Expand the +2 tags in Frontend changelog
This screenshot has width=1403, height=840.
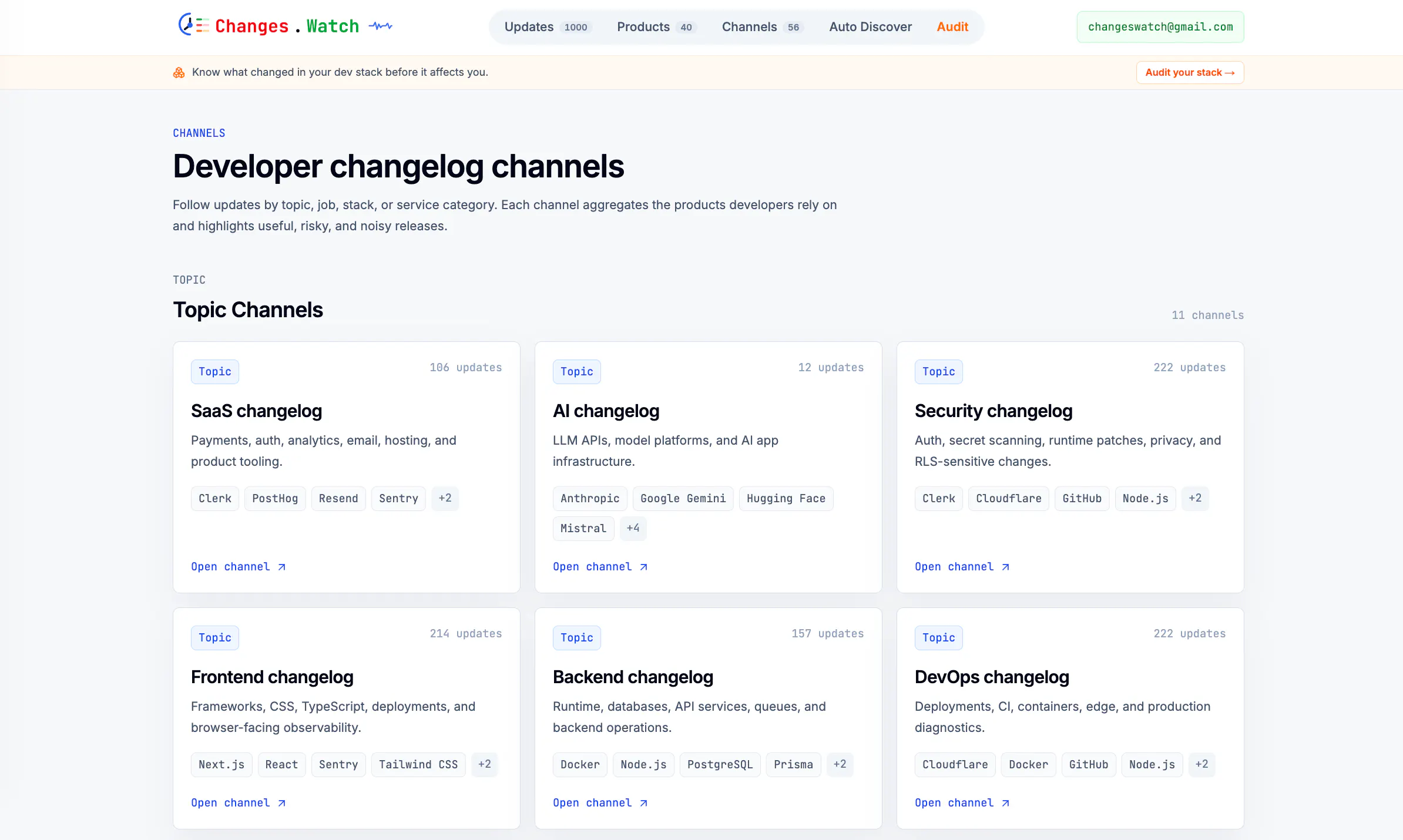(485, 765)
